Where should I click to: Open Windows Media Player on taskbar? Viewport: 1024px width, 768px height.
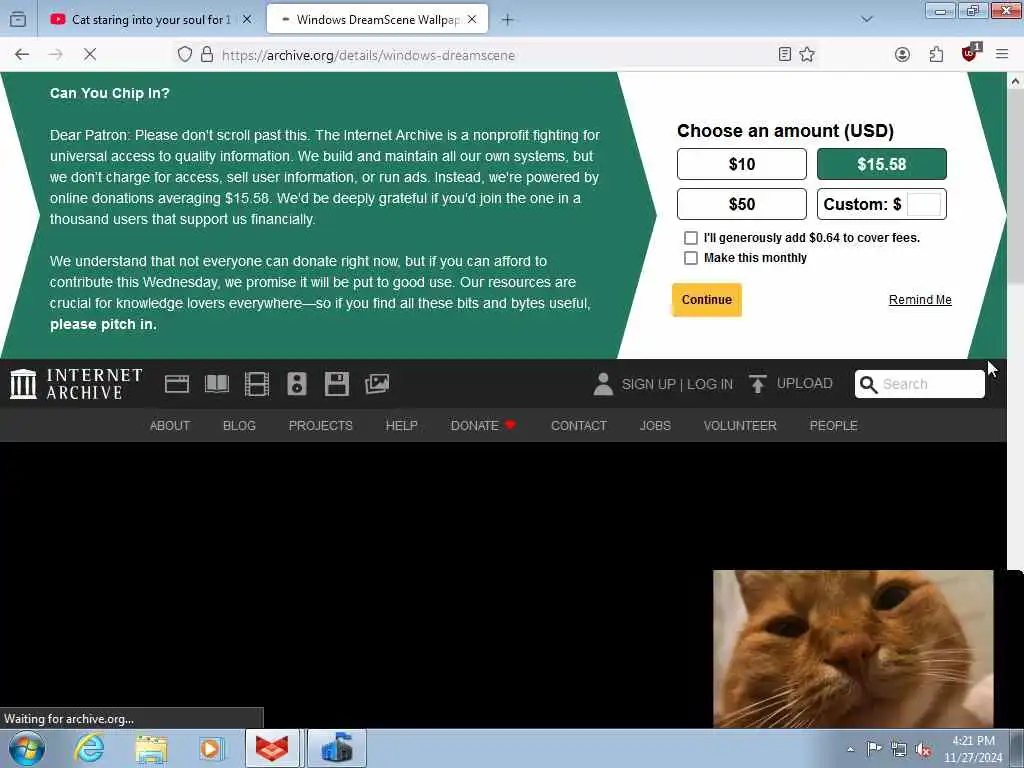[x=211, y=749]
